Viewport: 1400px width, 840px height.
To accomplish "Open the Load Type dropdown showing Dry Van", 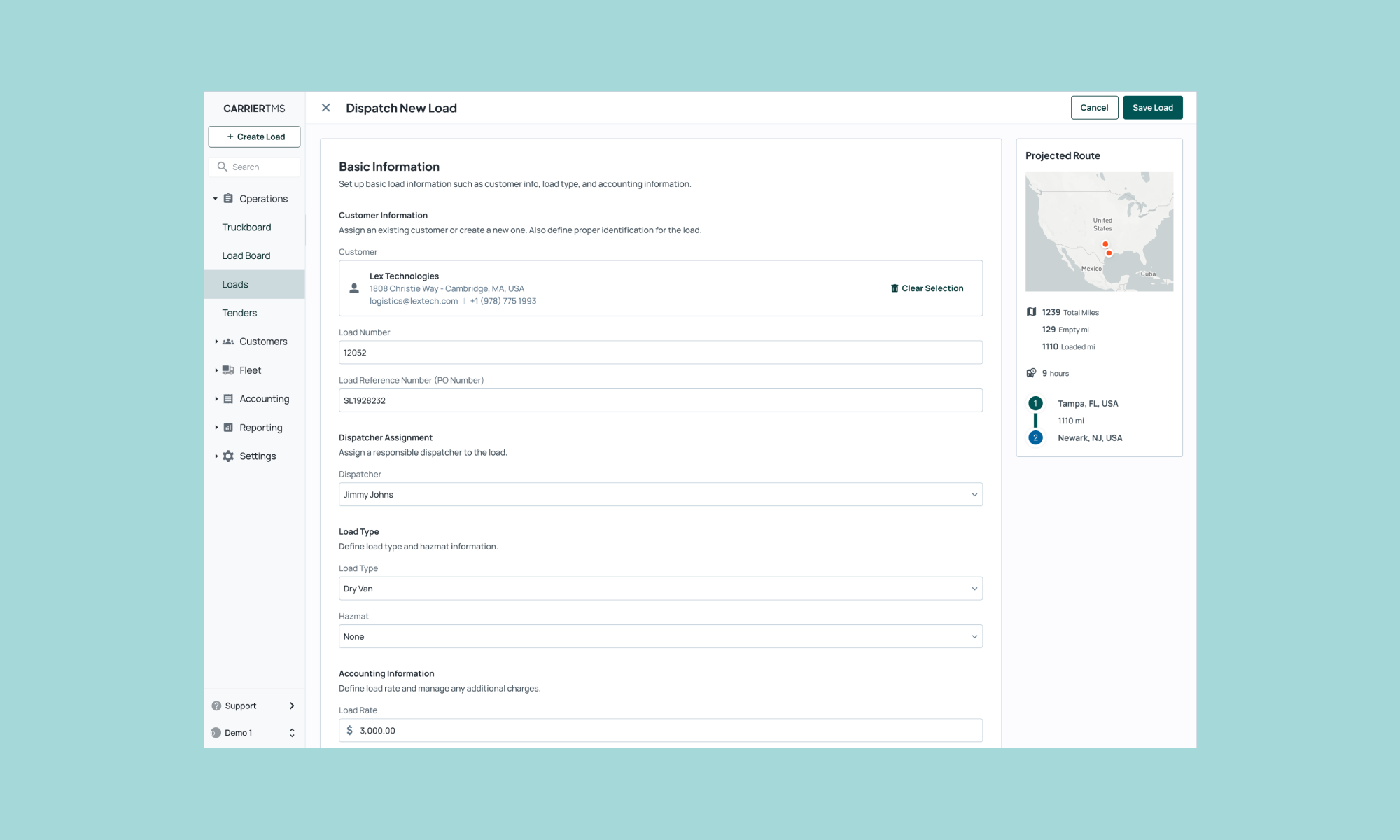I will [660, 589].
